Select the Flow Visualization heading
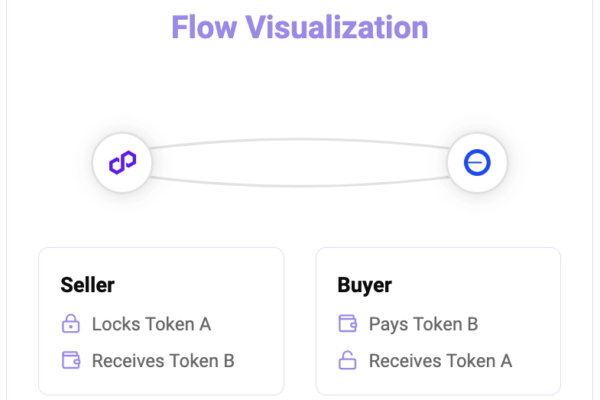This screenshot has width=600, height=400. 300,27
